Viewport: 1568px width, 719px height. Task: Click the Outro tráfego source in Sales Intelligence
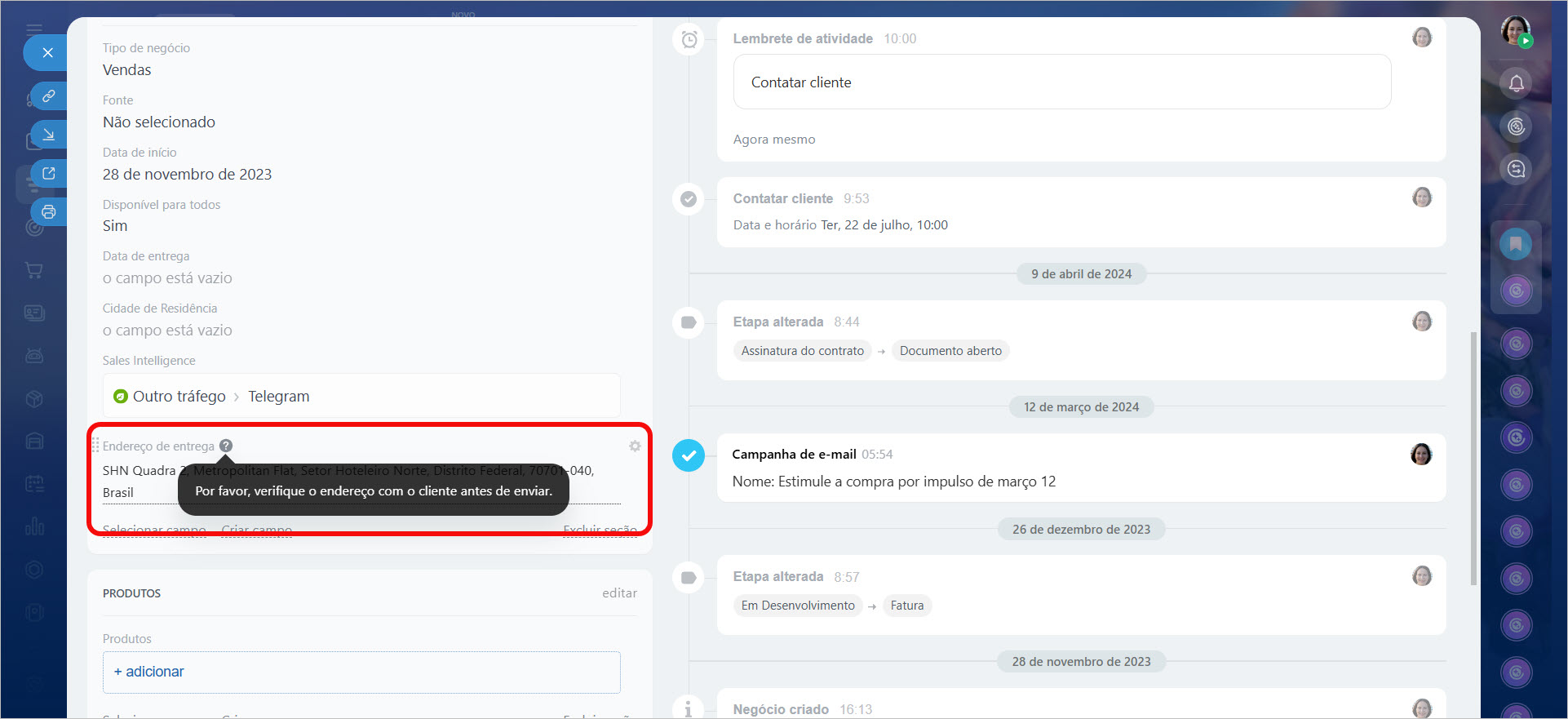(x=179, y=397)
